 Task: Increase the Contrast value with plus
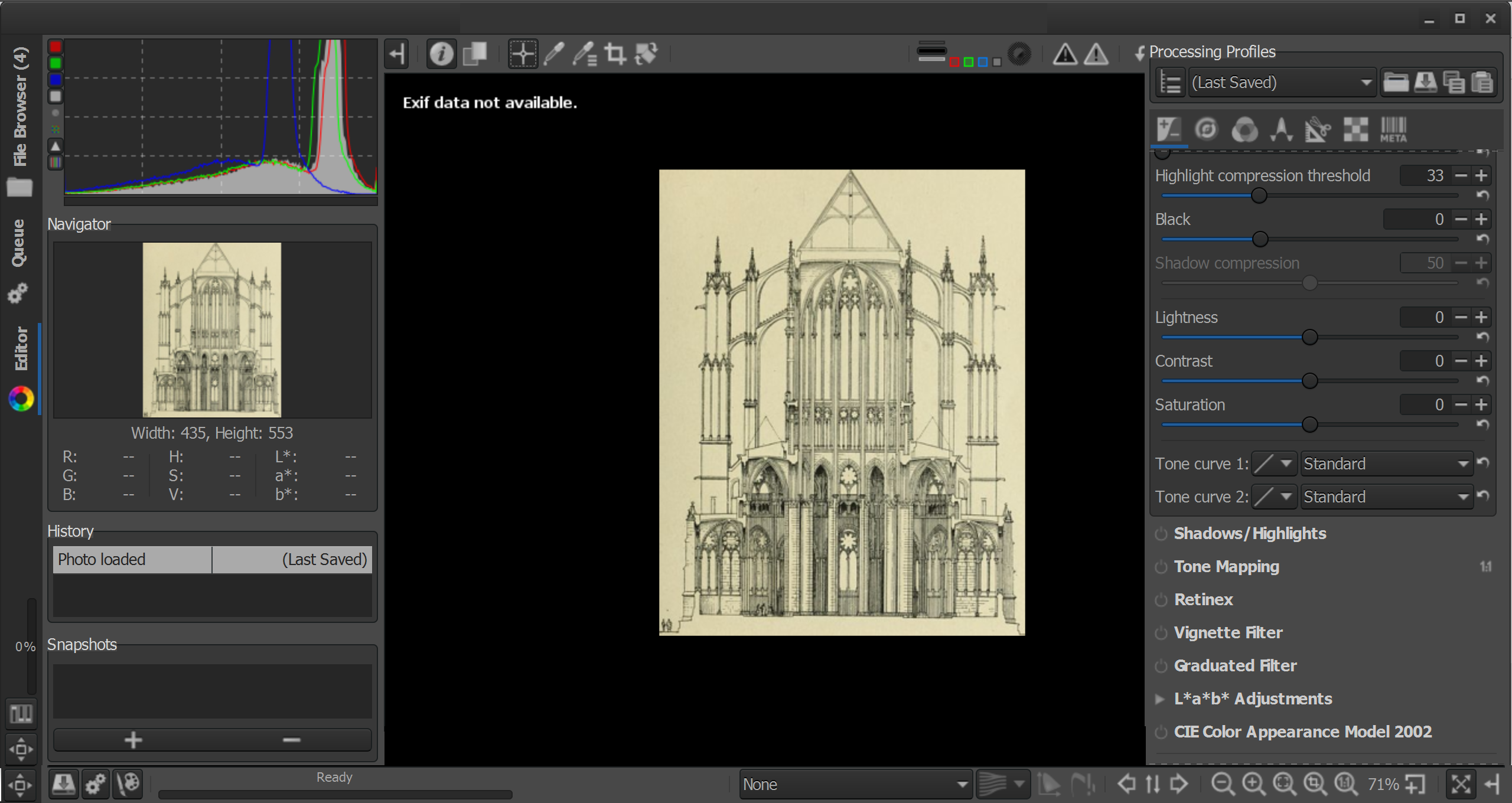[1481, 361]
